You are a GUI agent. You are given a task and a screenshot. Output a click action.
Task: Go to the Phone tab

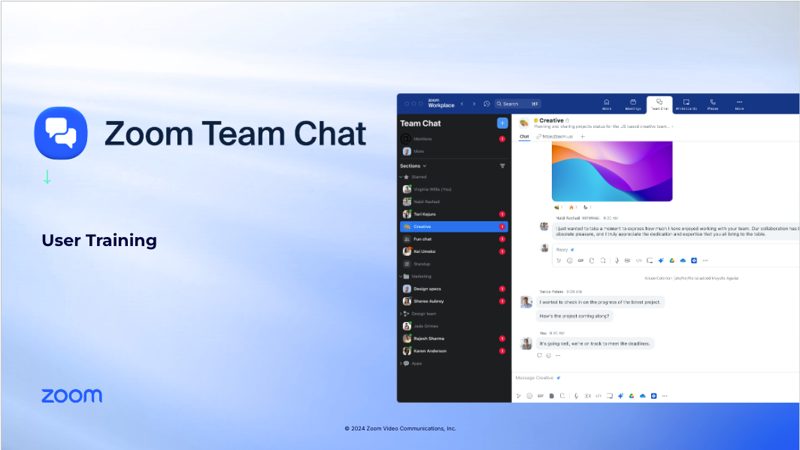713,105
